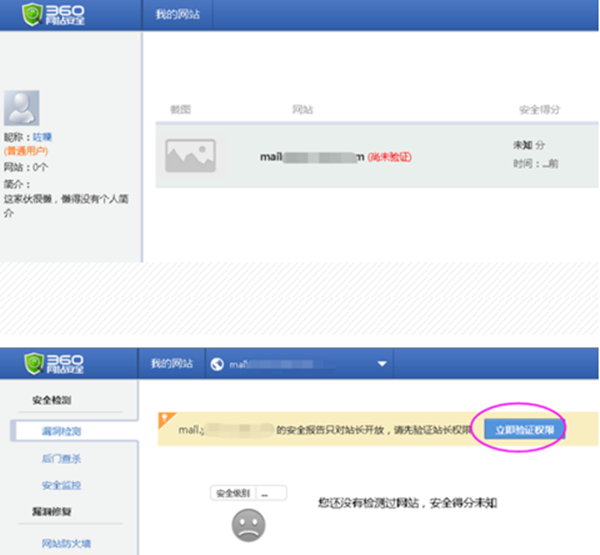Screen dimensions: 600x555
Task: Click the 网站：0个 count text
Action: click(26, 167)
